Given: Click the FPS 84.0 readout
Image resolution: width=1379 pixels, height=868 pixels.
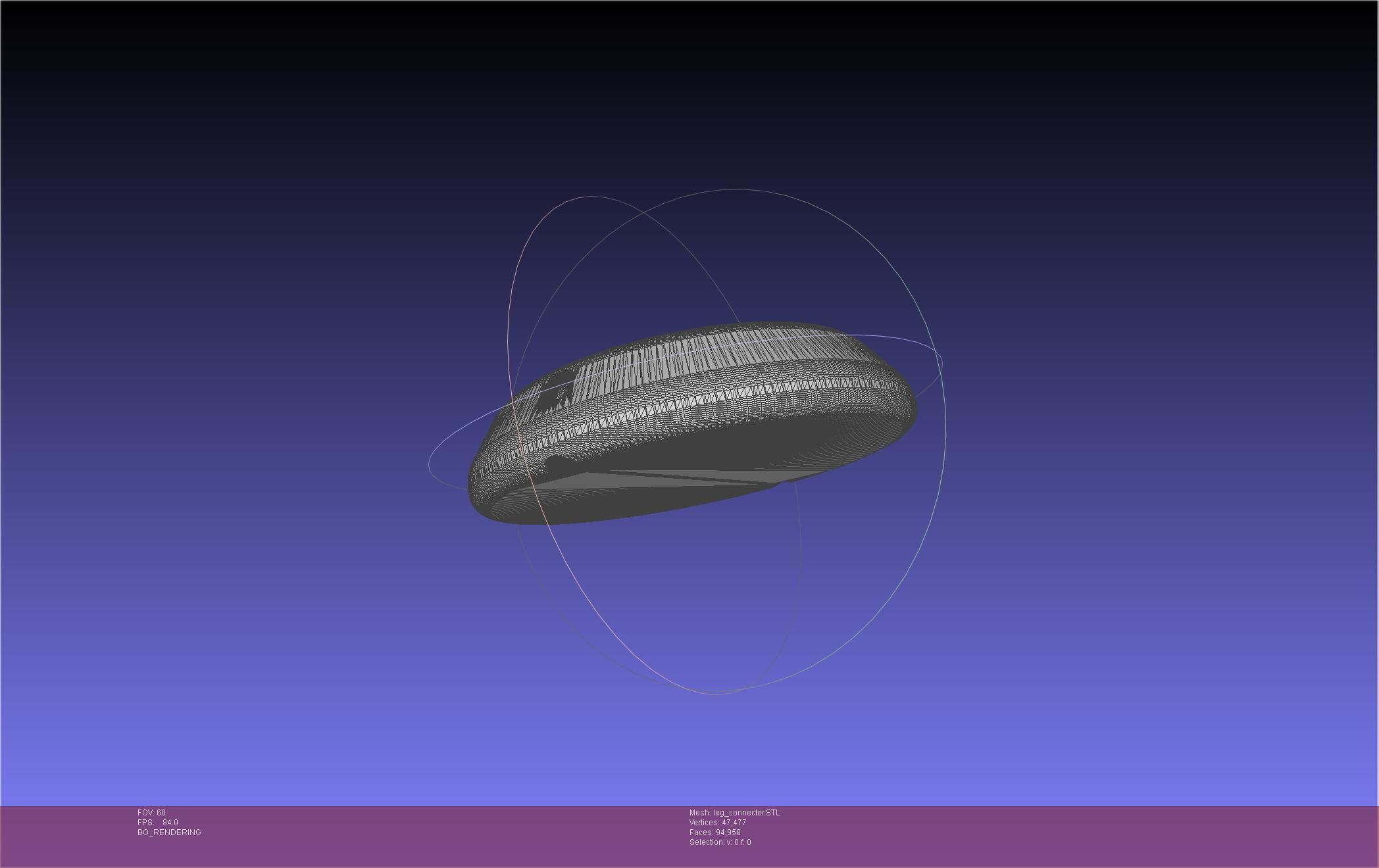Looking at the screenshot, I should click(x=158, y=823).
